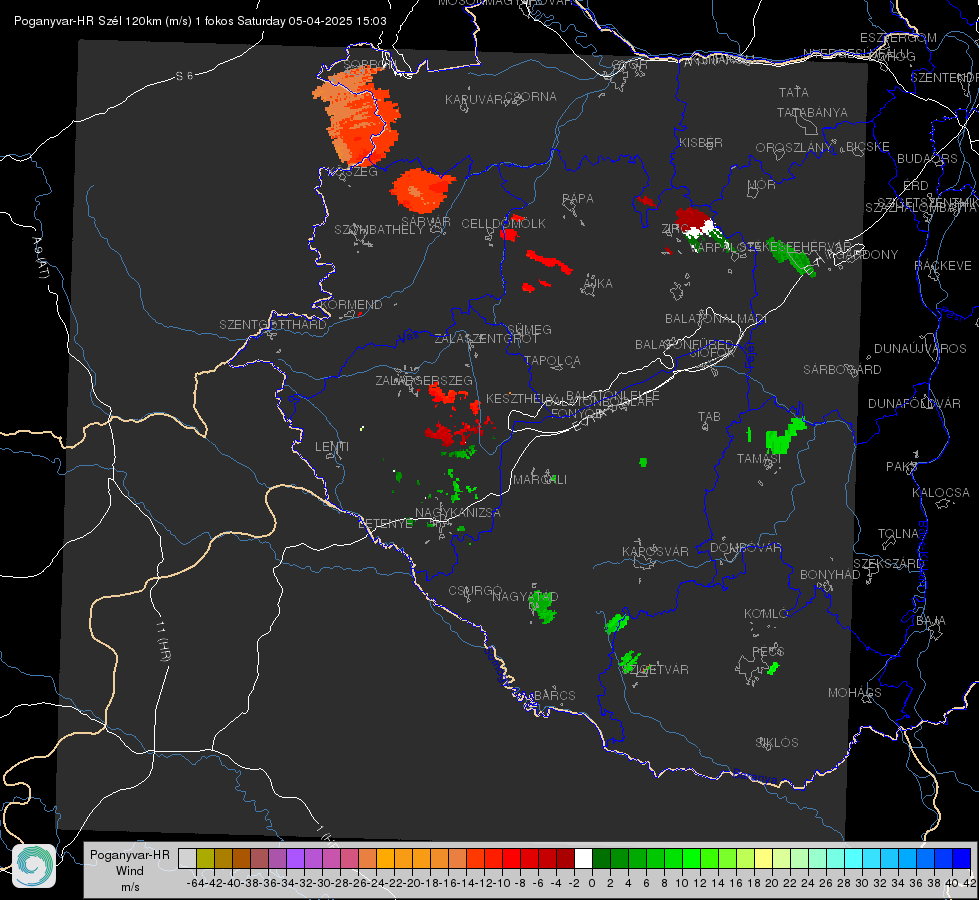Click the PAPA city label
Image resolution: width=979 pixels, height=900 pixels.
[578, 198]
